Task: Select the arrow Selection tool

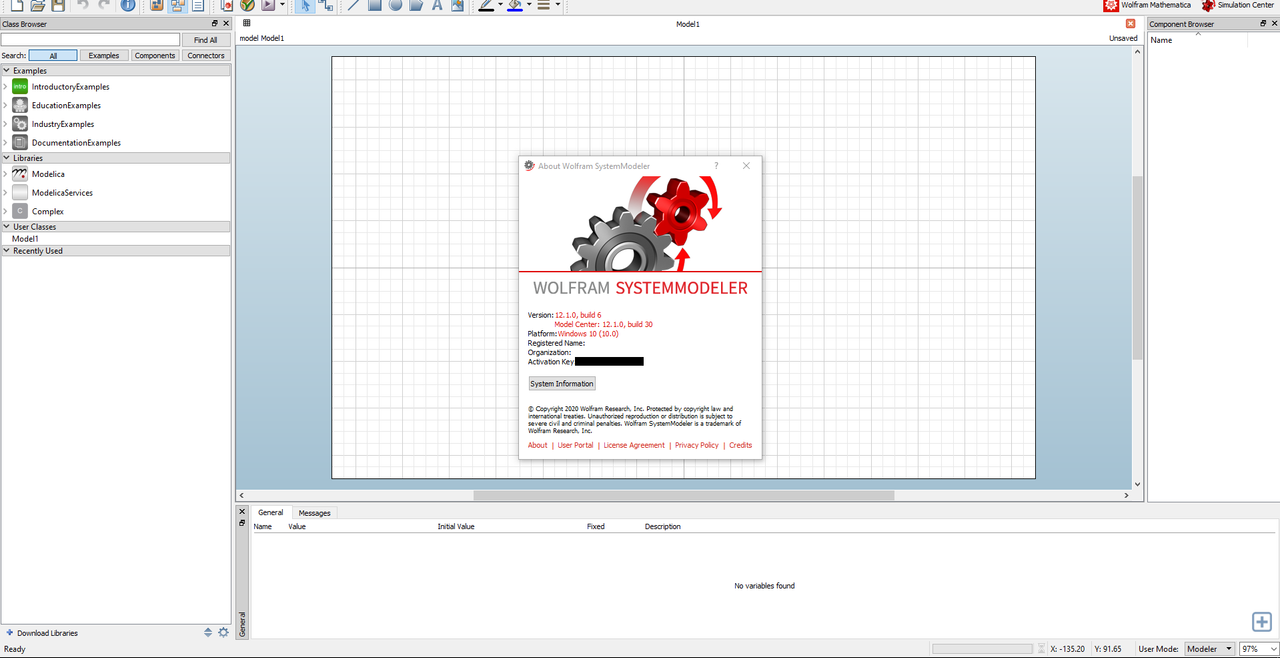Action: (x=306, y=5)
